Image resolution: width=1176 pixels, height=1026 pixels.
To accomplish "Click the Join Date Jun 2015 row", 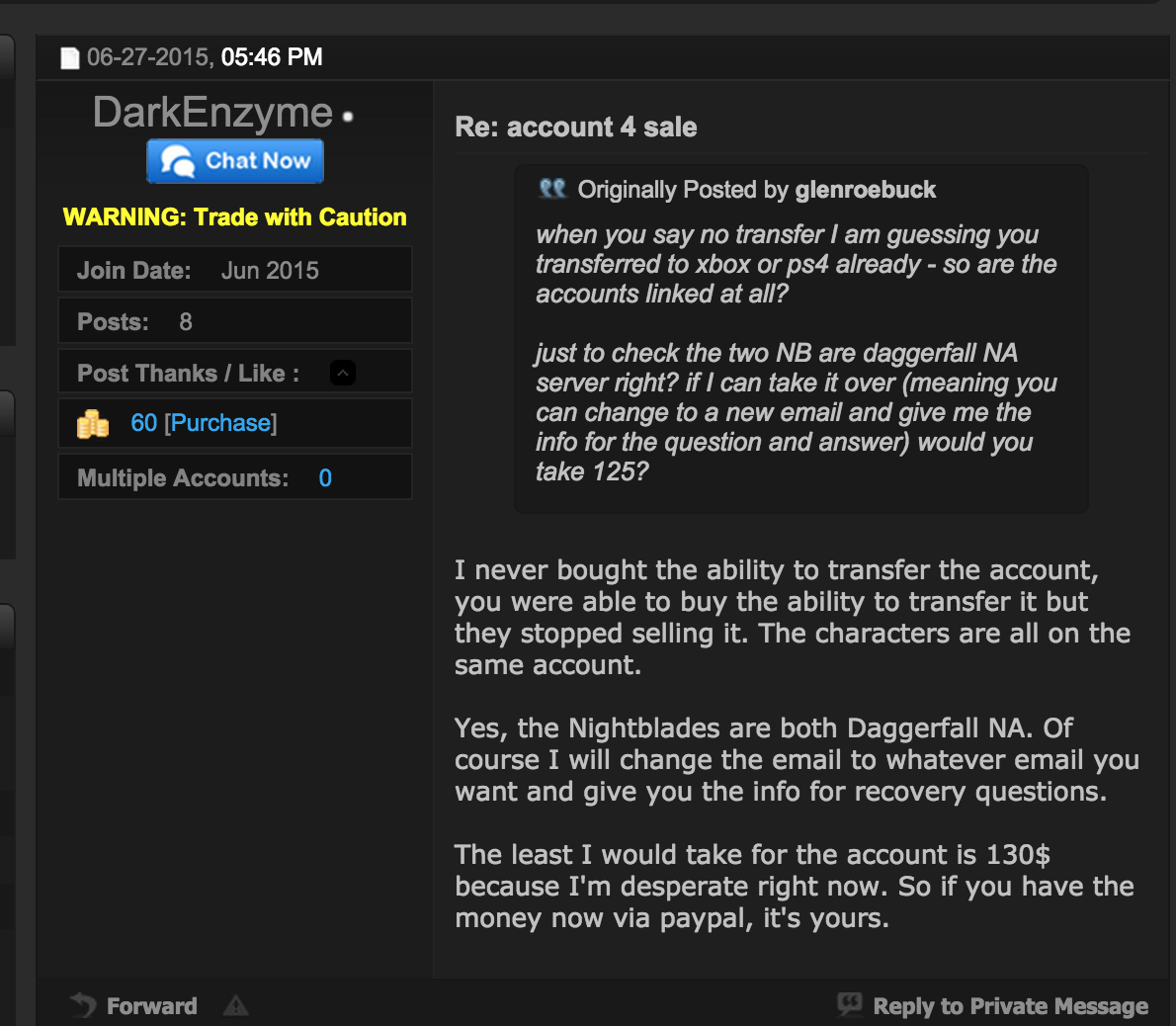I will pos(235,269).
